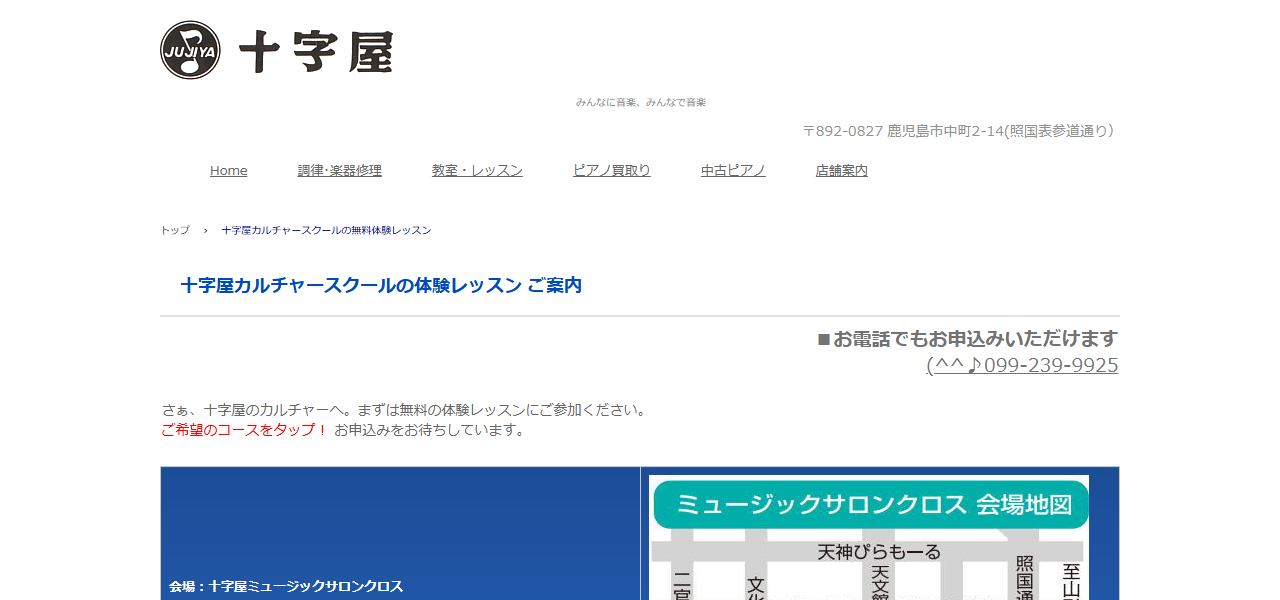
Task: Click the ■お電話でもお申込みいただけます text
Action: [x=968, y=338]
